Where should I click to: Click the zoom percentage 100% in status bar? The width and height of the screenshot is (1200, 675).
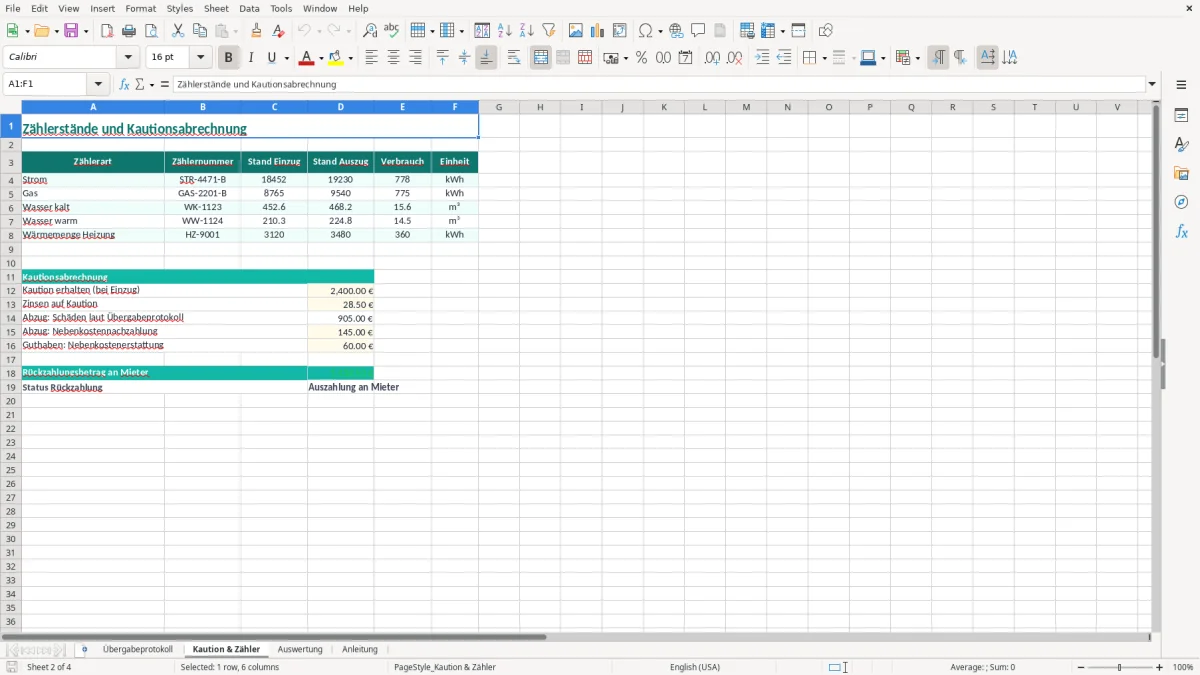point(1183,667)
